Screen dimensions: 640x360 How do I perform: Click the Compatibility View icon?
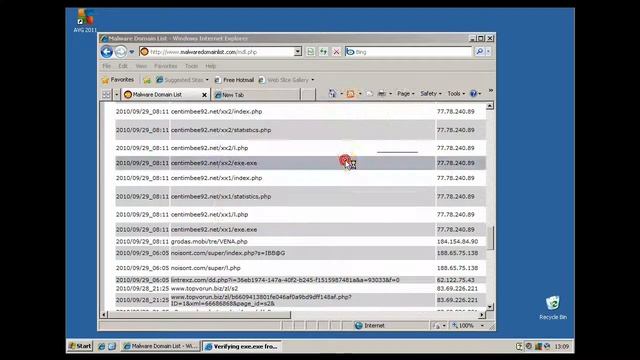(311, 52)
